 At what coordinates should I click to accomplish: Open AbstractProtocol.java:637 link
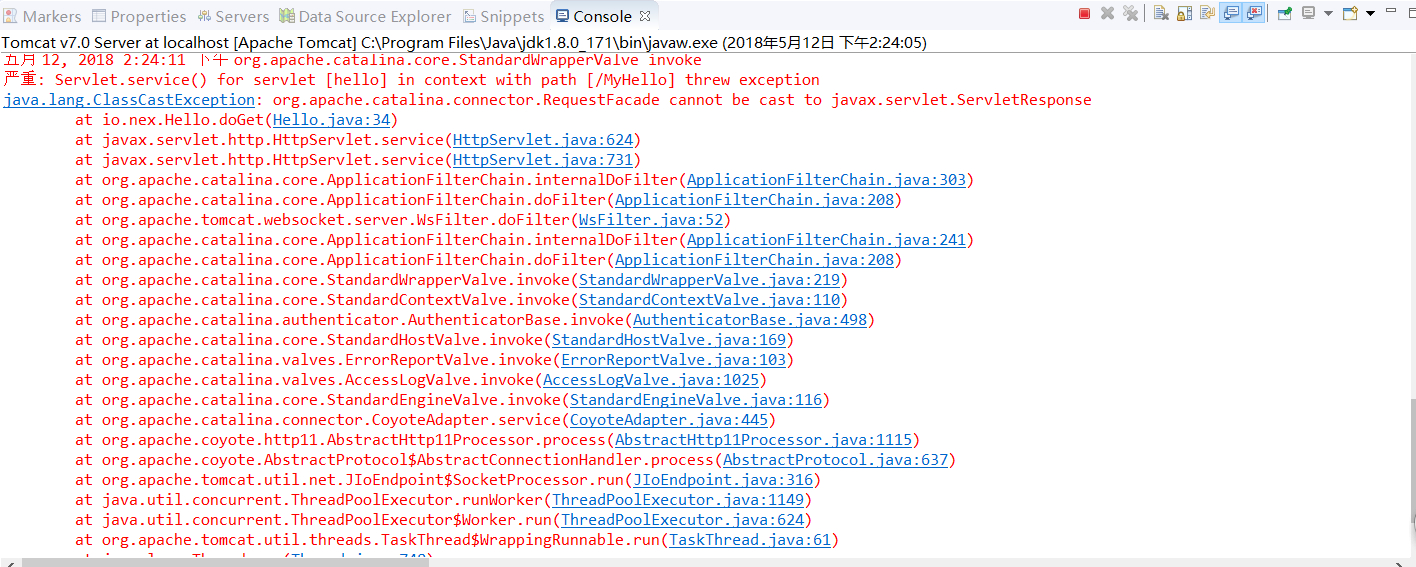click(x=835, y=460)
